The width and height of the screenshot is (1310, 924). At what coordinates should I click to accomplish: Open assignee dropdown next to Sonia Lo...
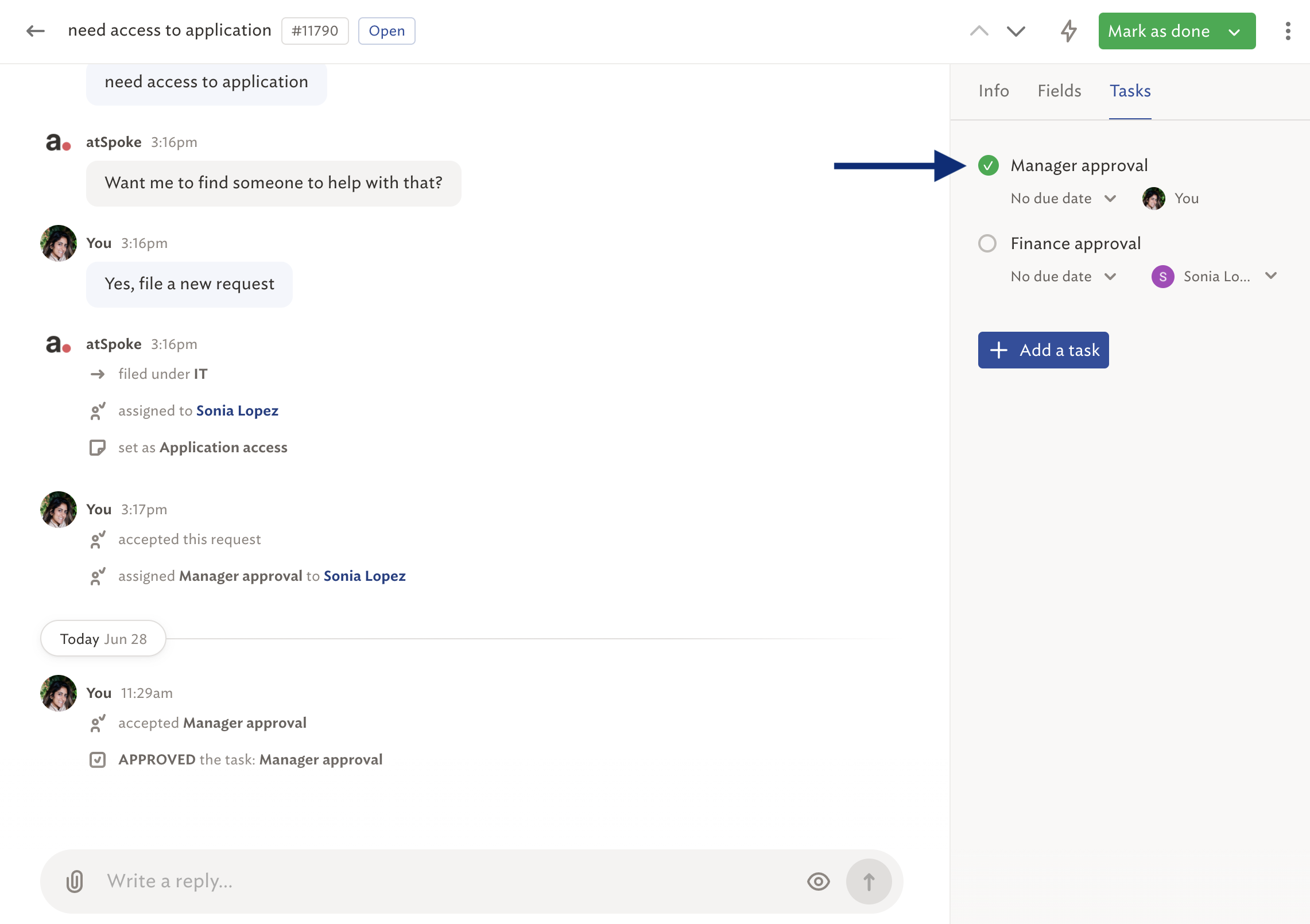(x=1271, y=276)
